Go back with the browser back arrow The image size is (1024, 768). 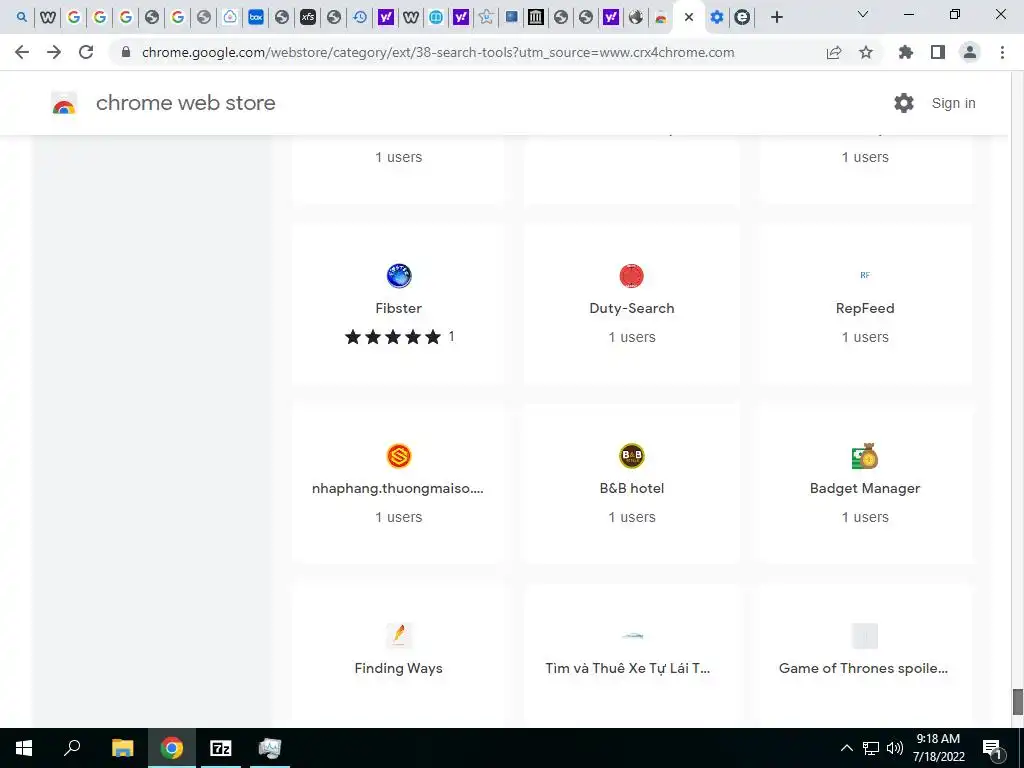[22, 52]
